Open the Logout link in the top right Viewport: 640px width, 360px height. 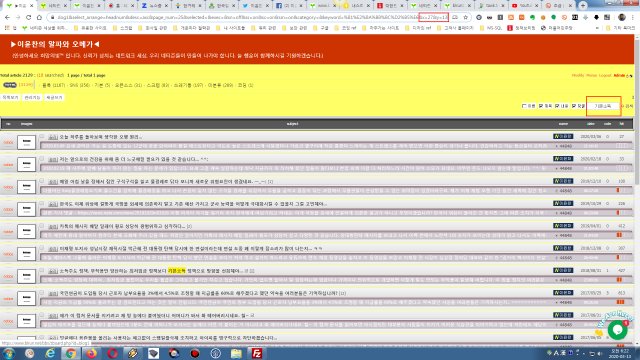[x=605, y=76]
